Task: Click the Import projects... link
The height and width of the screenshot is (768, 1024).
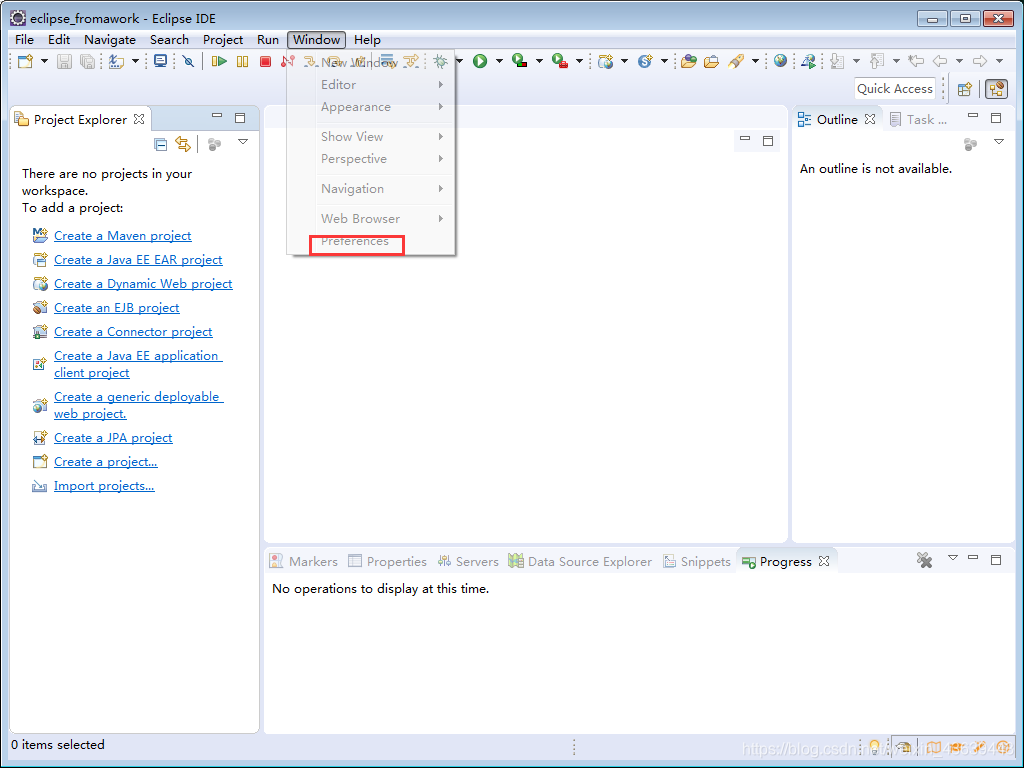Action: 104,486
